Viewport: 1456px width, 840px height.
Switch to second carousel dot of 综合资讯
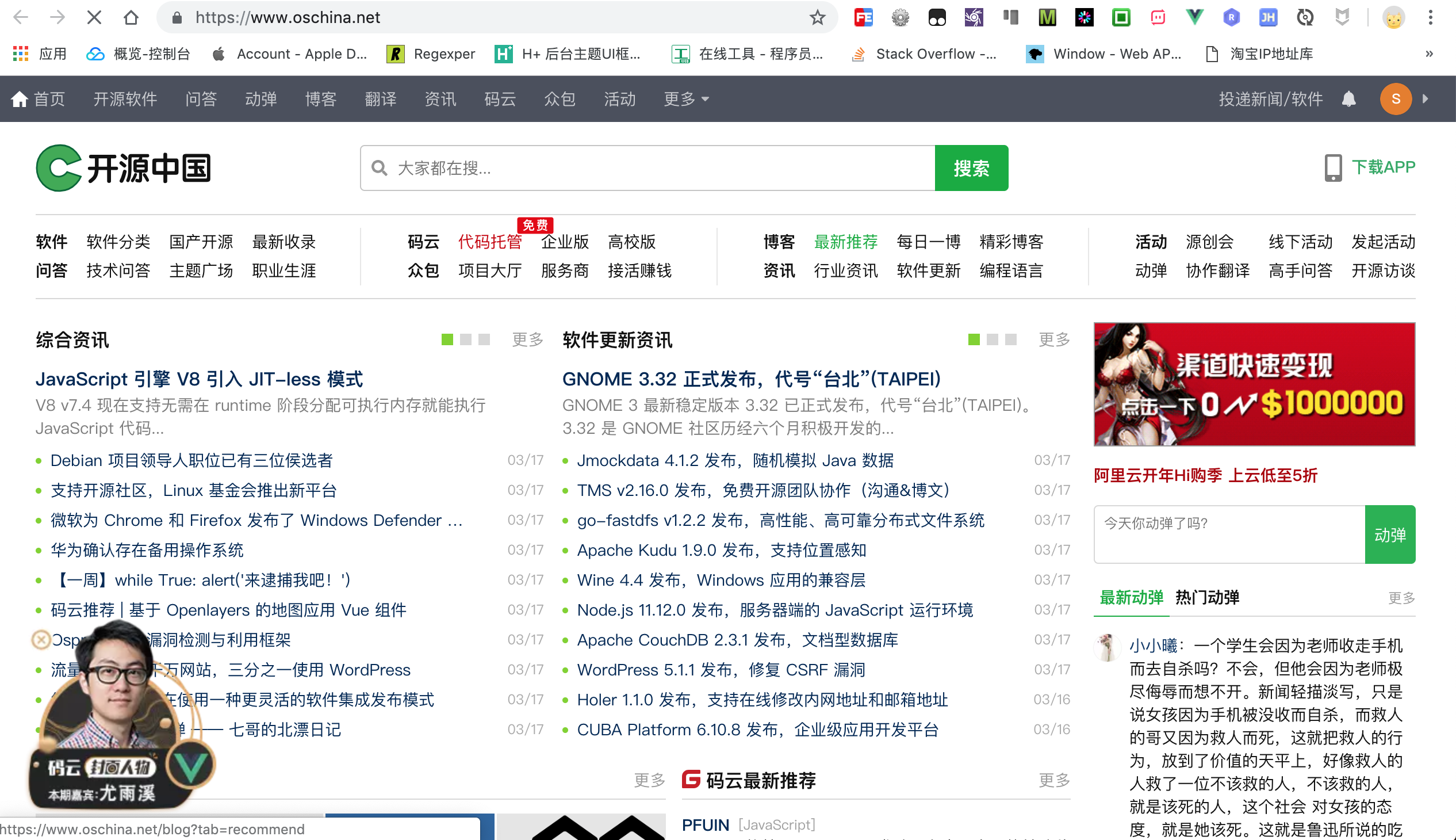466,340
